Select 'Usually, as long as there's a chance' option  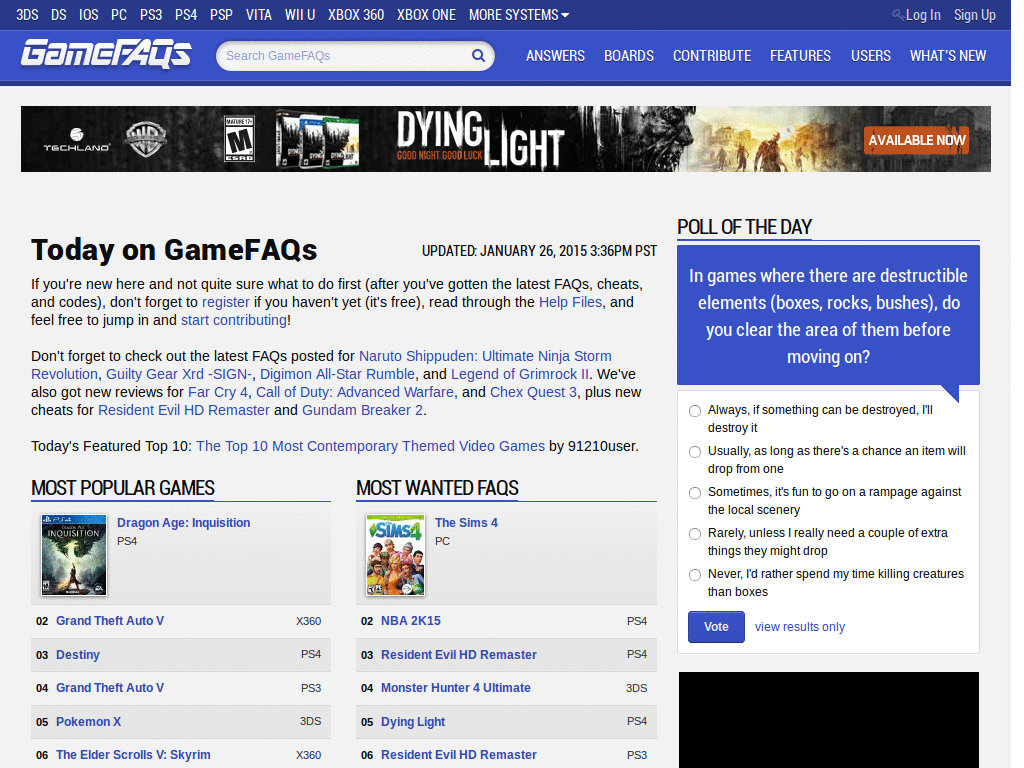(x=695, y=452)
